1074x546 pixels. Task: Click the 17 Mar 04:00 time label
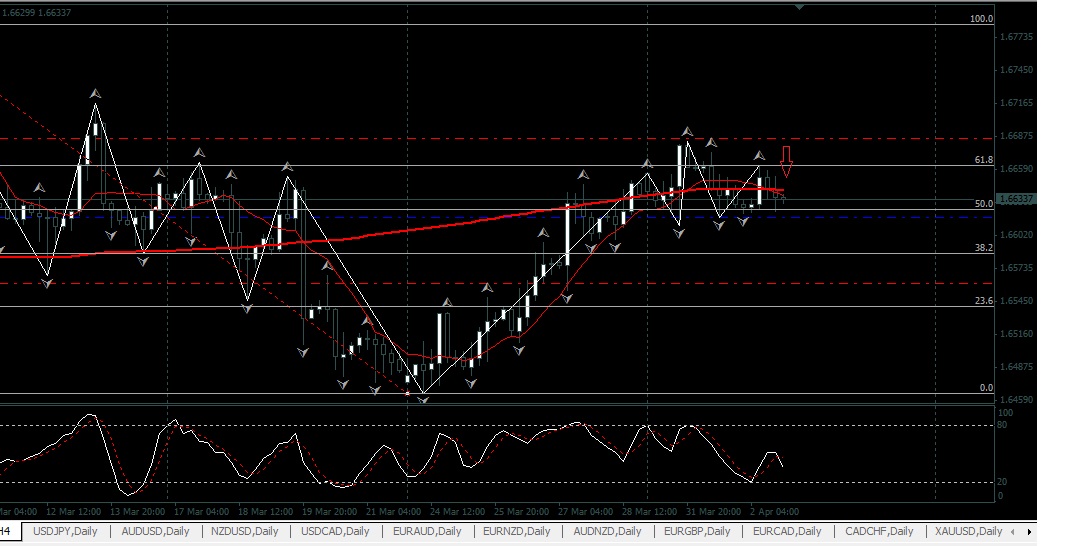201,512
